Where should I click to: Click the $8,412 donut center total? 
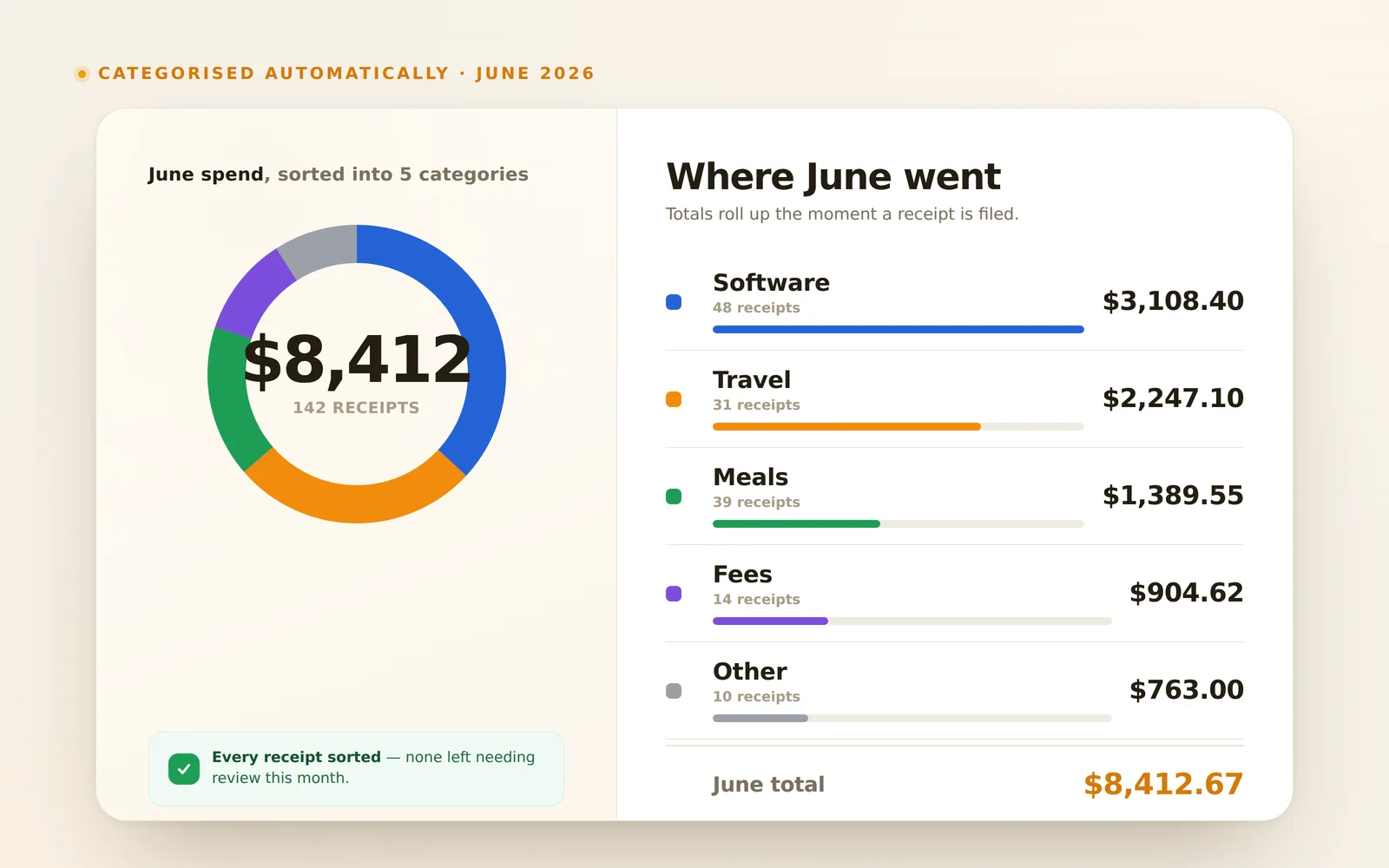357,359
